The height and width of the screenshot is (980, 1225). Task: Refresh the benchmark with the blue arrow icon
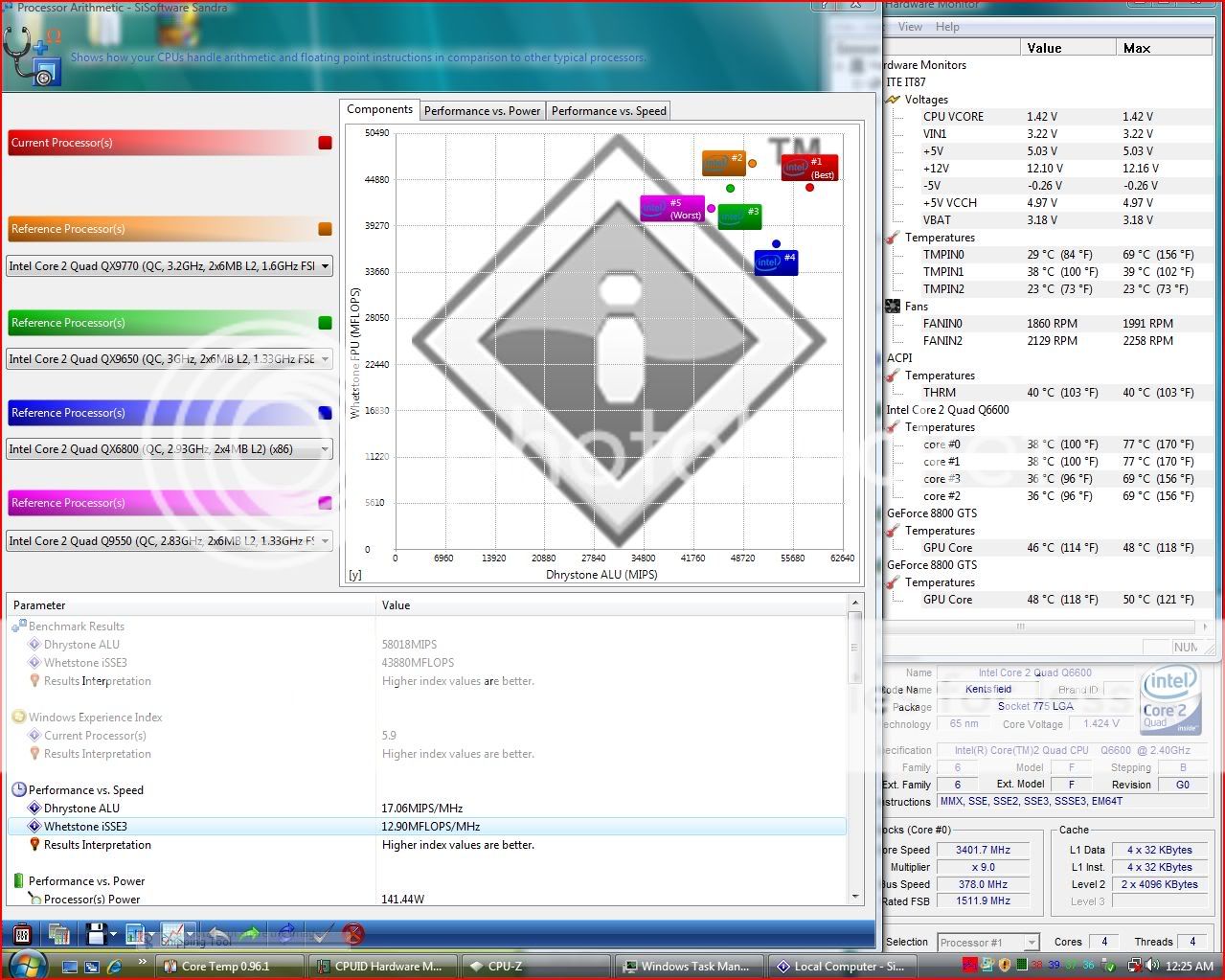pyautogui.click(x=285, y=933)
